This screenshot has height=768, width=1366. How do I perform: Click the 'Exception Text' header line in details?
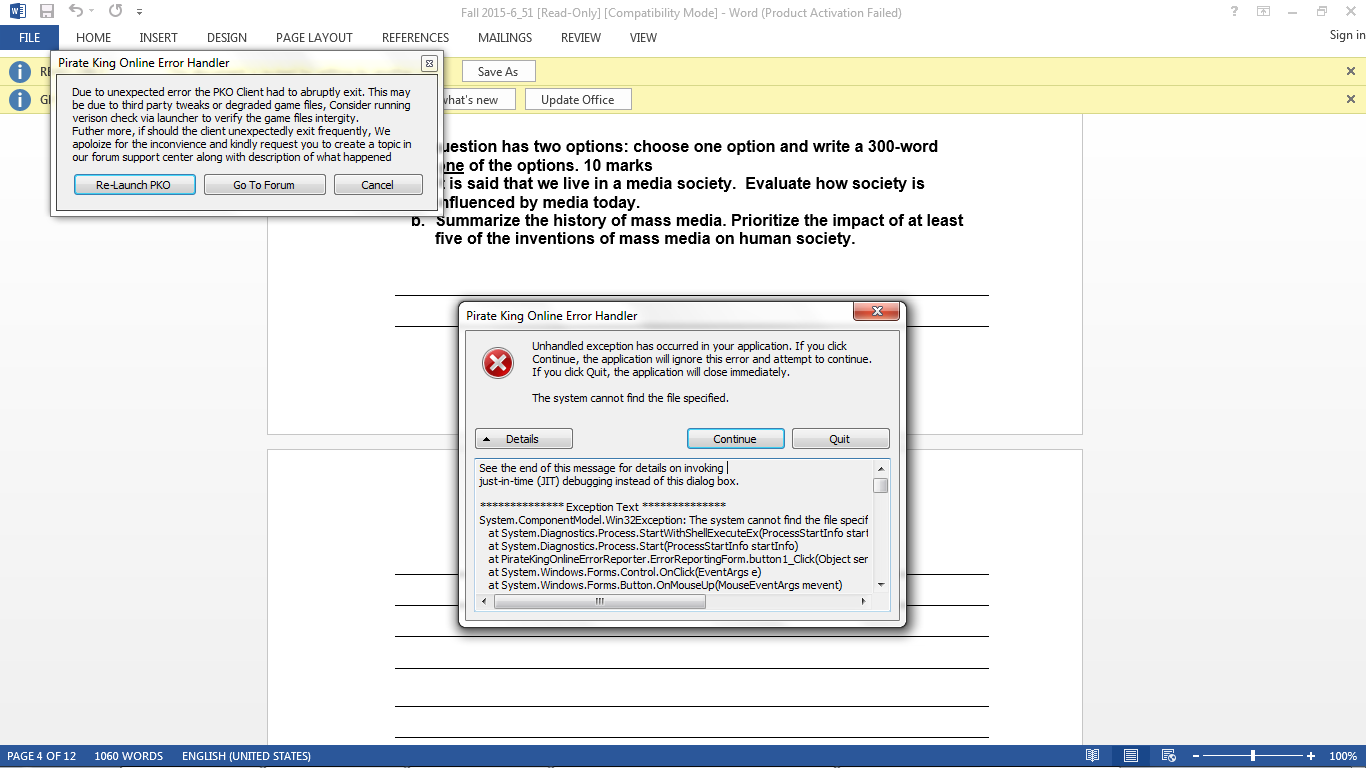603,507
